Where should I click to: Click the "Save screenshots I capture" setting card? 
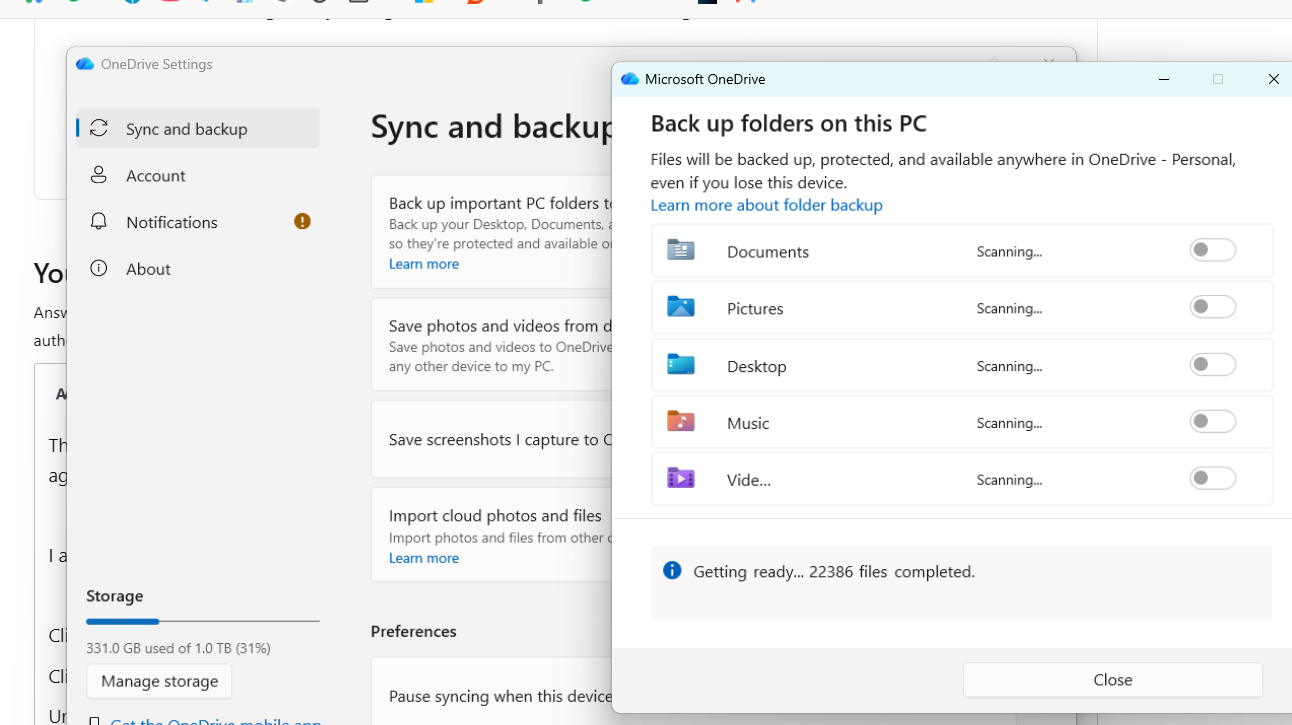[491, 439]
